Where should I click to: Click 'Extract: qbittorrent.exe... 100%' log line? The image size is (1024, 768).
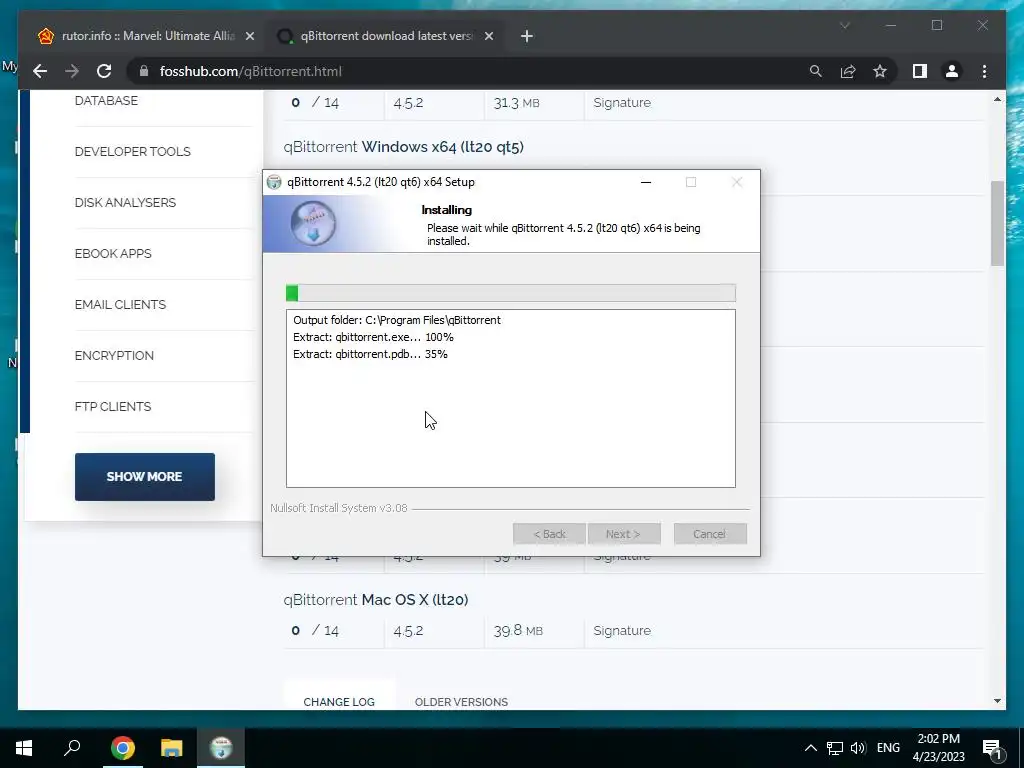pos(373,337)
